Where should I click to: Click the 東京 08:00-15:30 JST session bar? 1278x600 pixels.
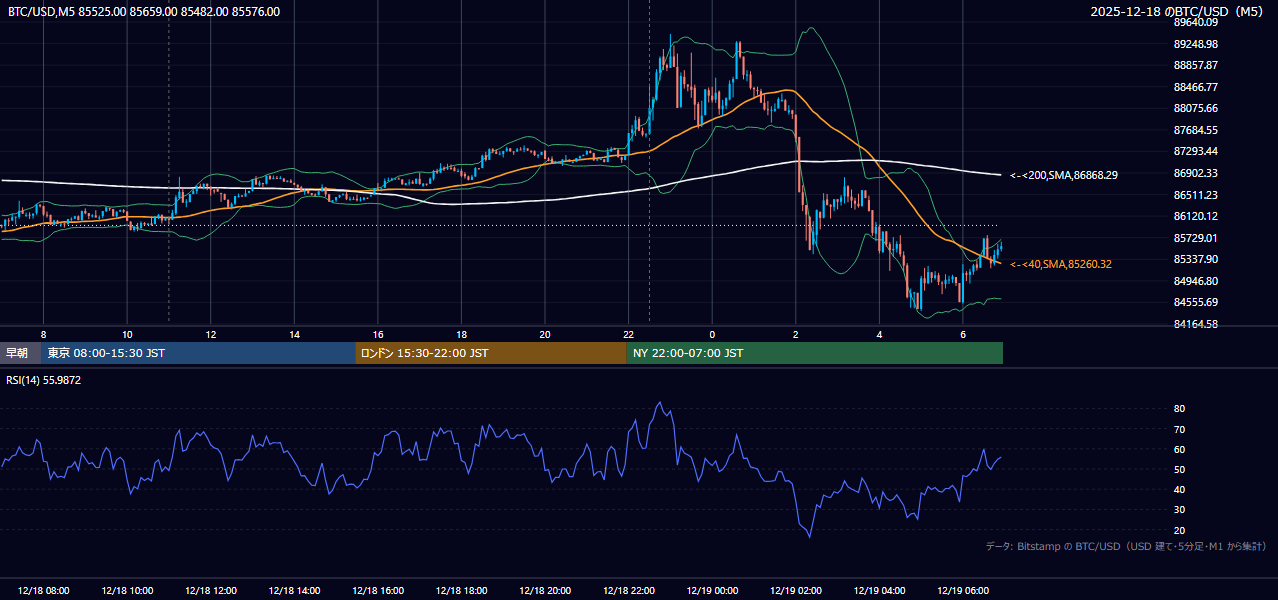[198, 353]
